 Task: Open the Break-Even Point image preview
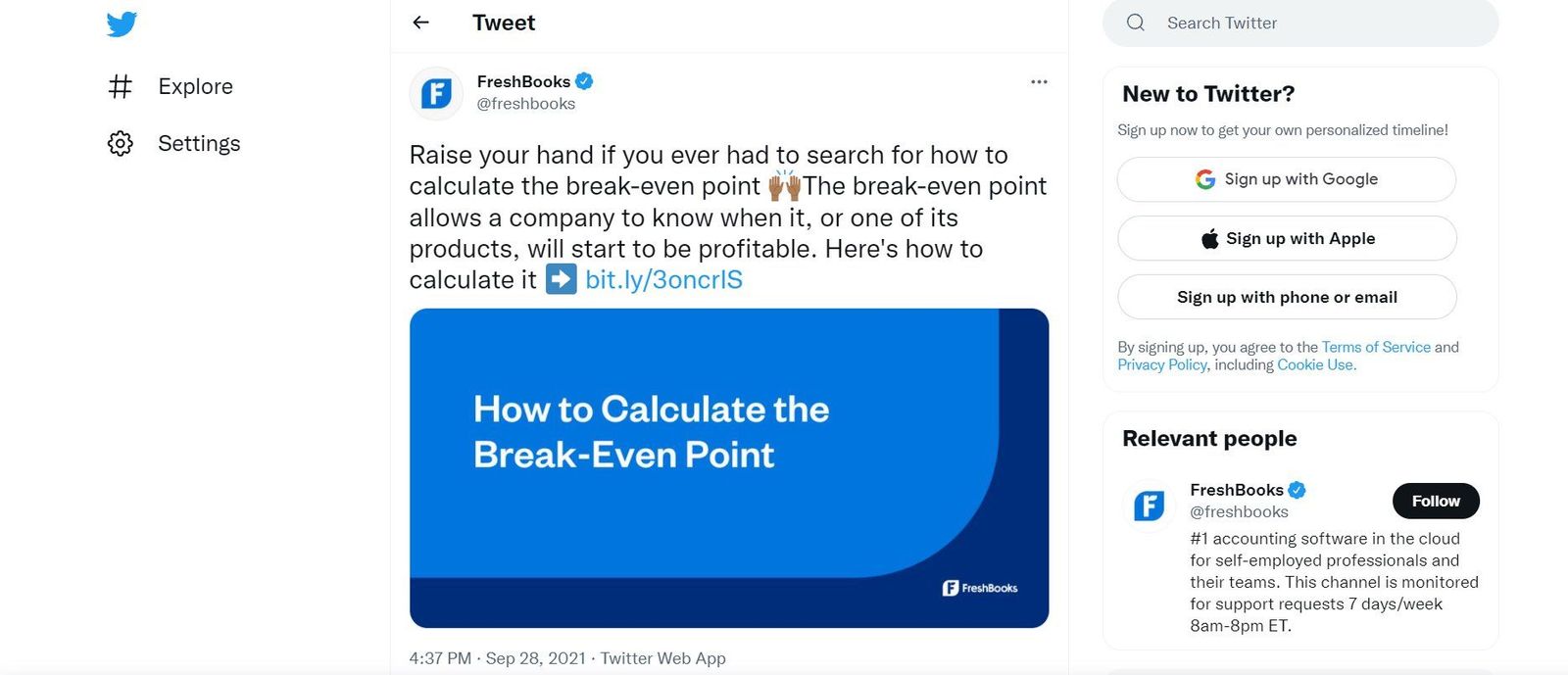tap(728, 468)
